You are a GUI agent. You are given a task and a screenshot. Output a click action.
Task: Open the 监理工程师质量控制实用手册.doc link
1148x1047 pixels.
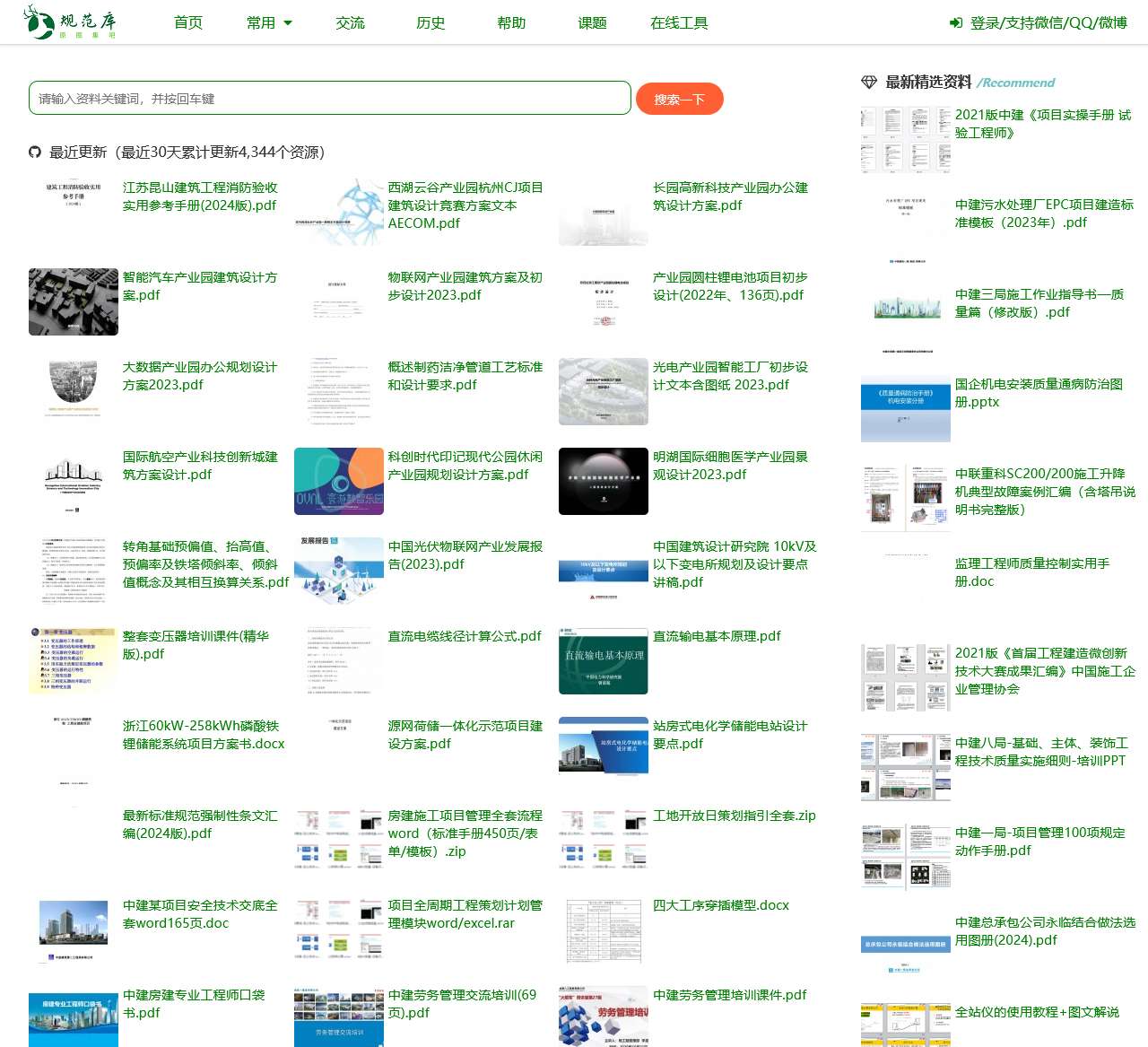[1031, 572]
